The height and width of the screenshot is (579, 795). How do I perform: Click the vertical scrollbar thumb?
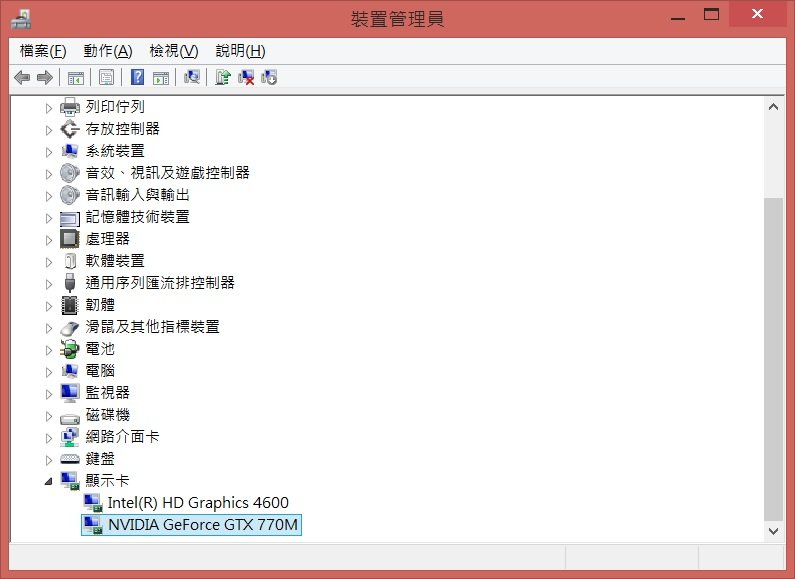point(773,359)
